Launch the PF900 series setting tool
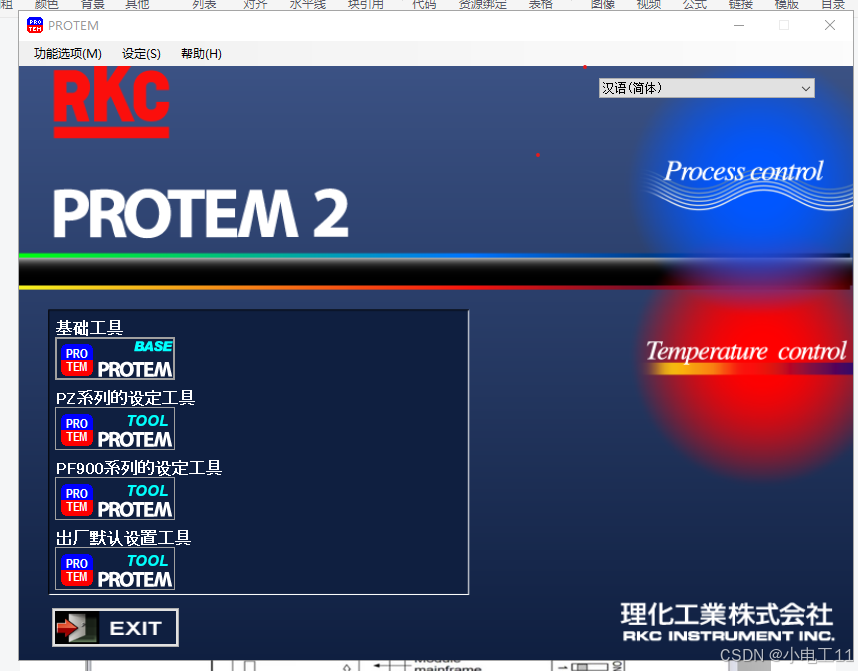Screen dimensions: 858x671 (115, 499)
